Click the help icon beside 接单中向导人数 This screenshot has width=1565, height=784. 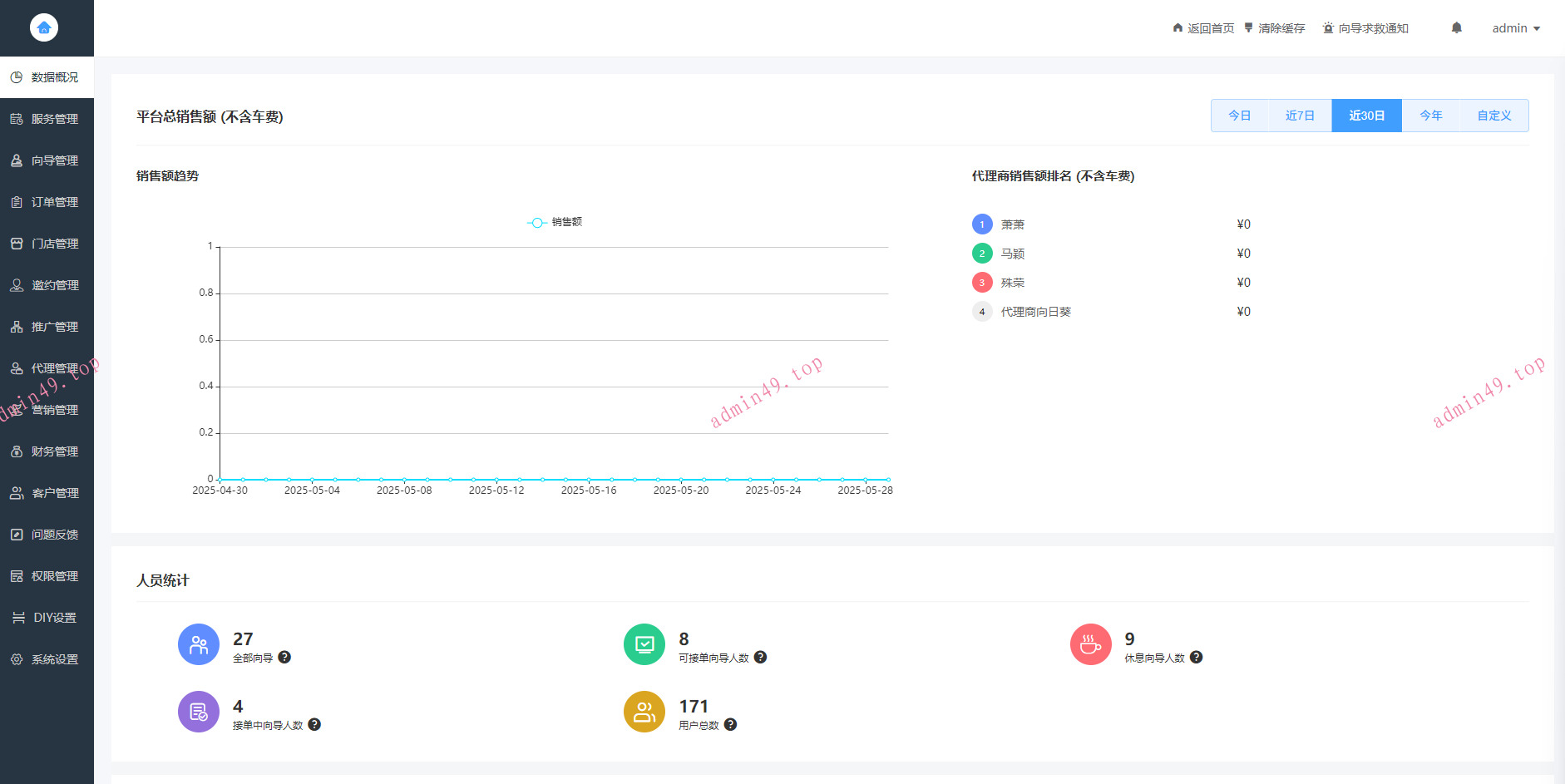(x=314, y=725)
